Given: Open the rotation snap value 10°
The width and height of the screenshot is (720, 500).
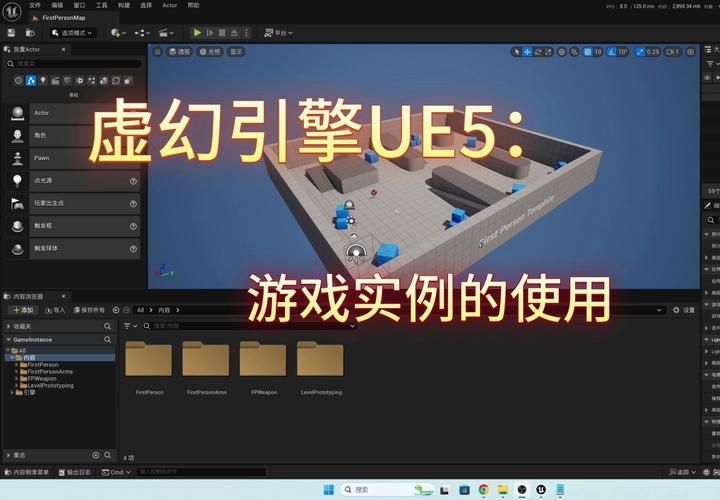Looking at the screenshot, I should (623, 52).
